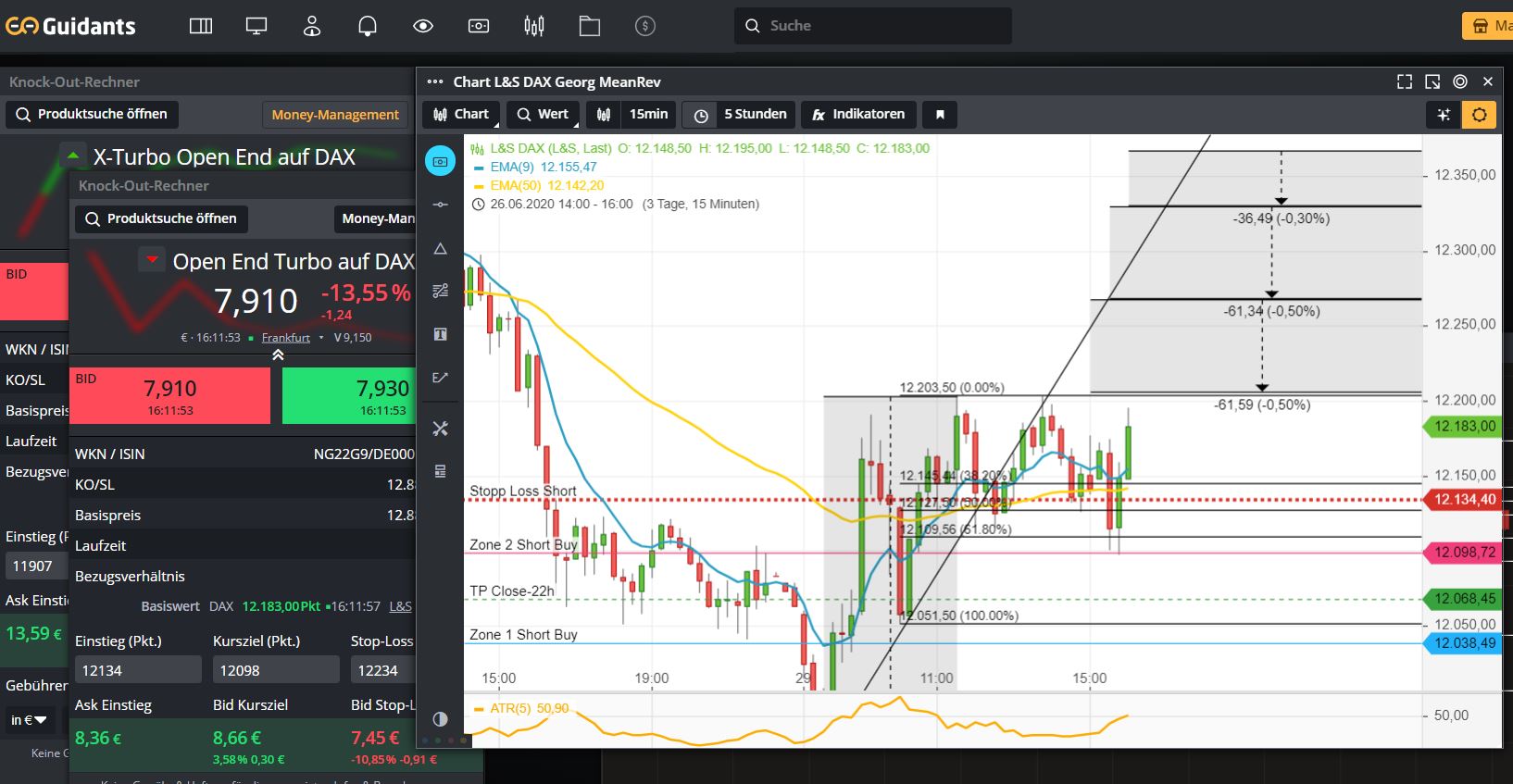Click the Guidants logo
Screen dimensions: 1513x784
tap(70, 26)
